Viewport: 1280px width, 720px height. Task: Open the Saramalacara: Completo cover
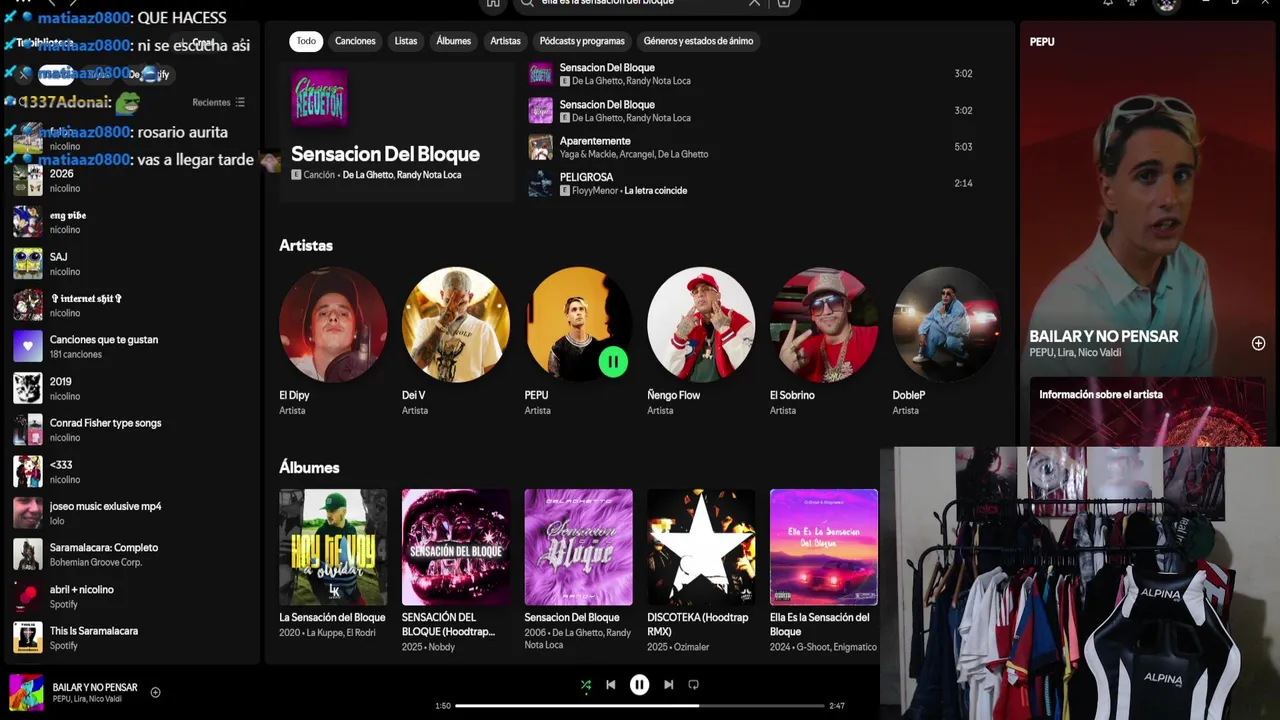[x=28, y=554]
